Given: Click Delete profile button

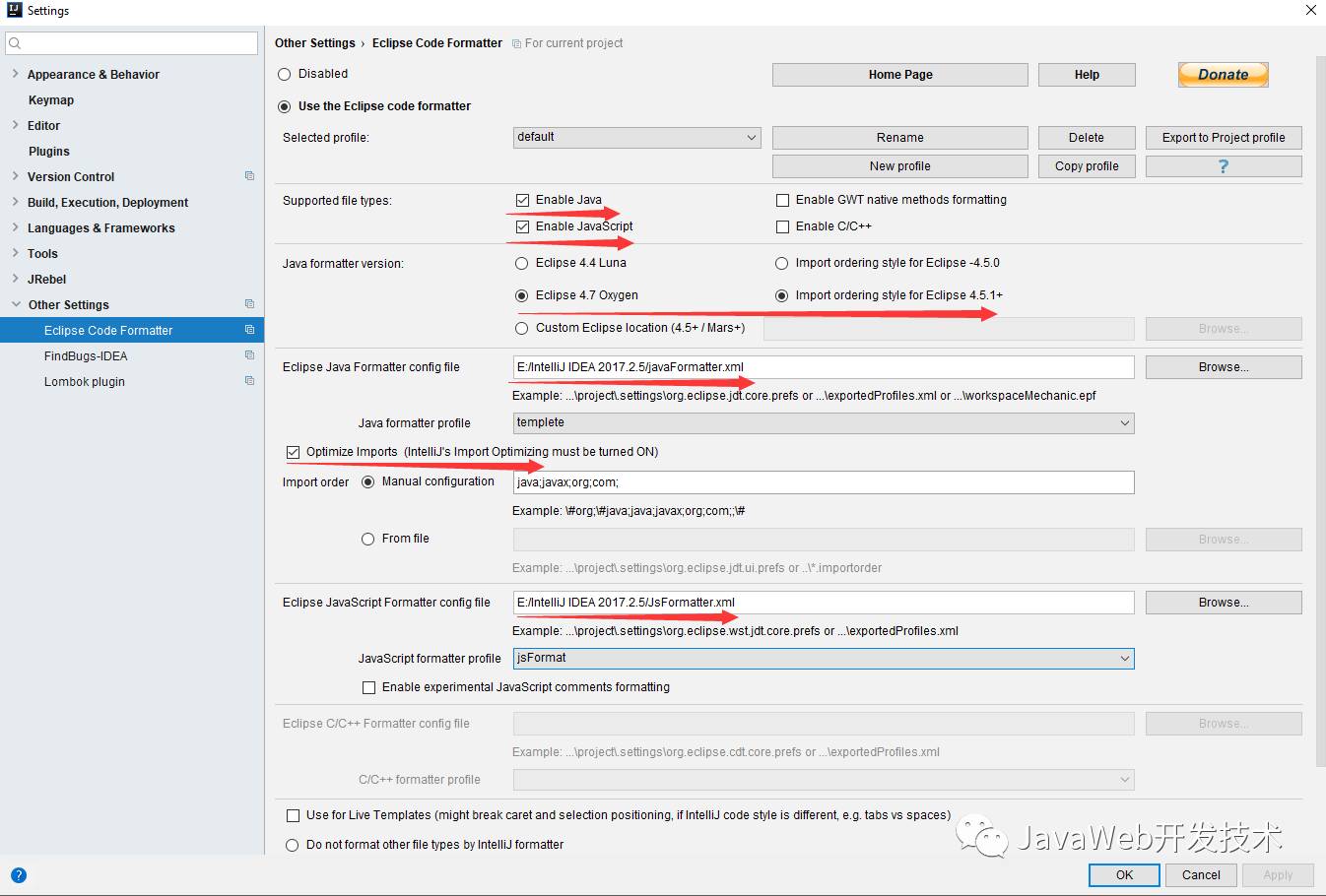Looking at the screenshot, I should [1087, 138].
